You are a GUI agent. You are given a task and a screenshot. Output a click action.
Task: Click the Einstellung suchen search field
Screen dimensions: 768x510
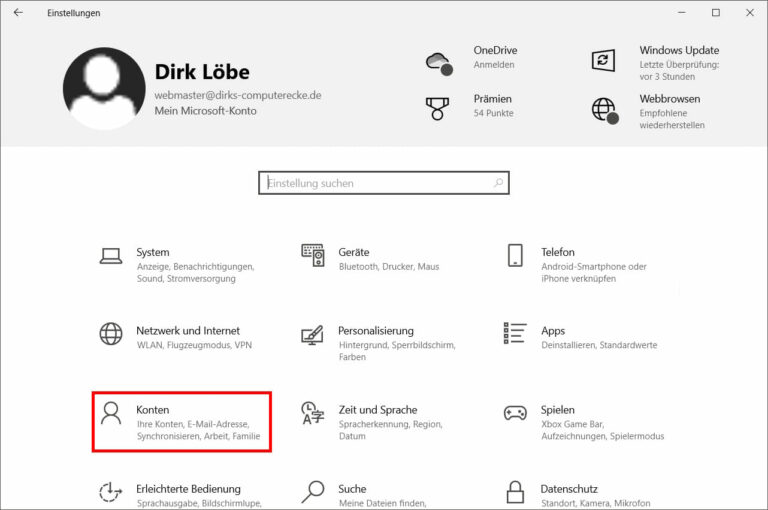pos(384,183)
